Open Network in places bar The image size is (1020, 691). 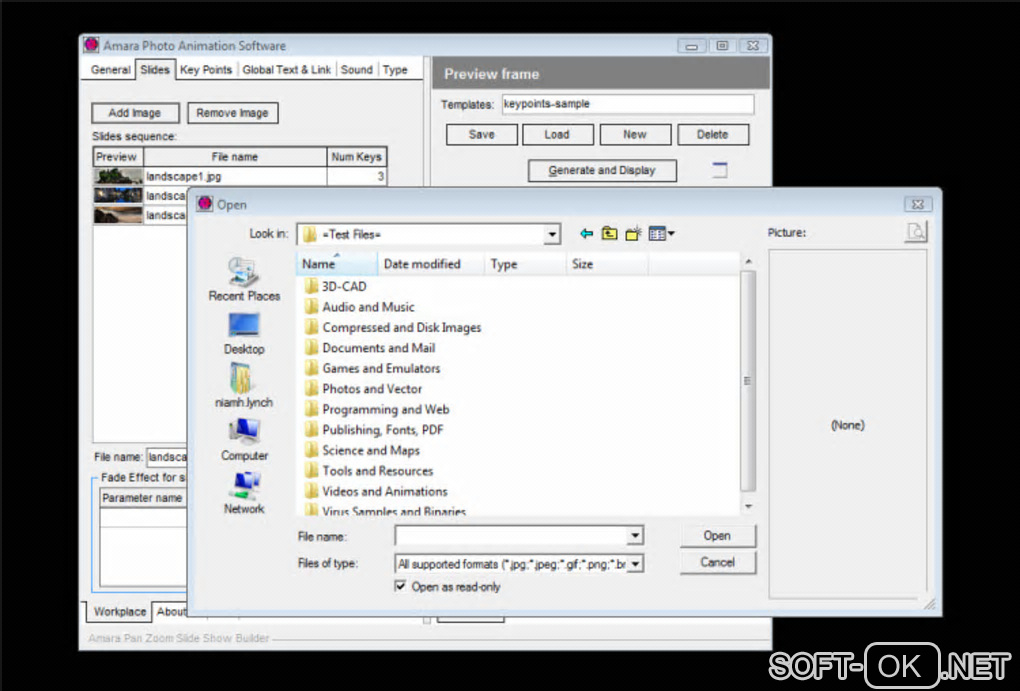point(244,493)
